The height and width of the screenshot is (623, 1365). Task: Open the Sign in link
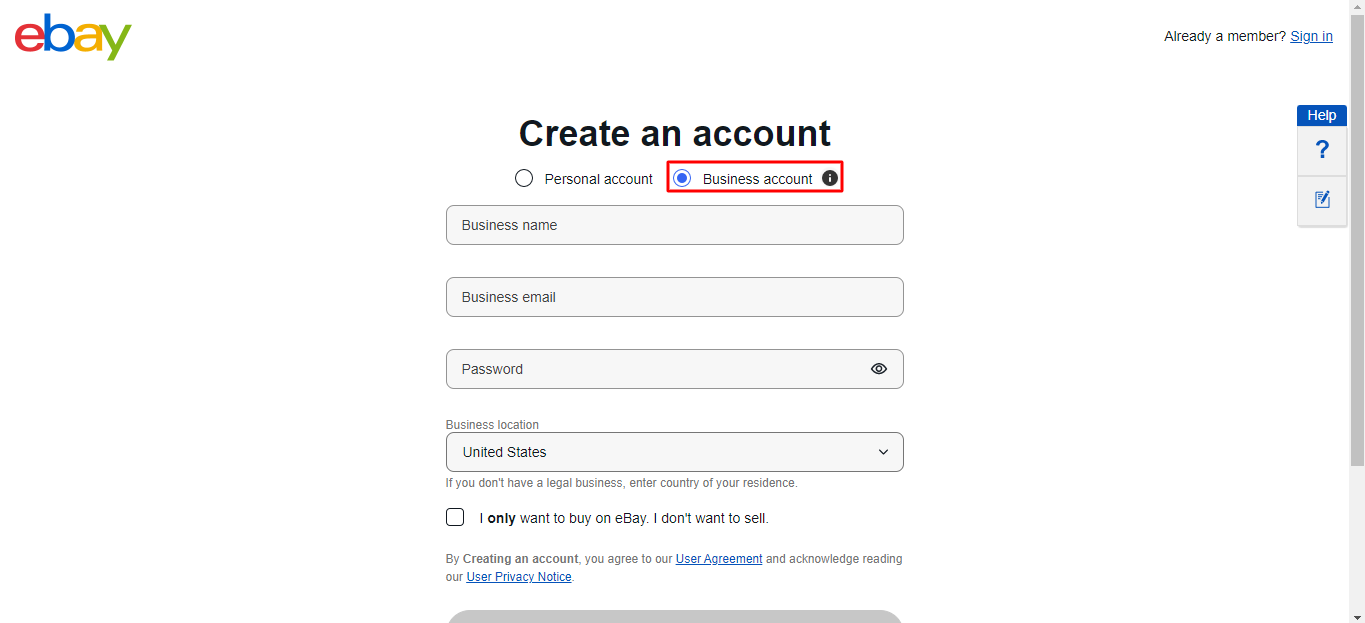tap(1311, 36)
